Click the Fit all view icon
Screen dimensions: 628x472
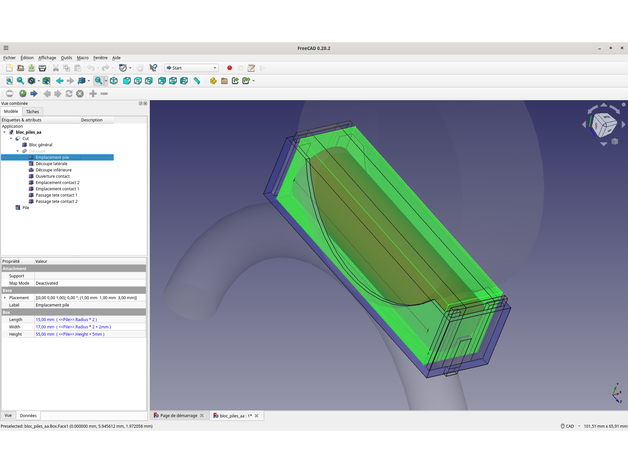coord(9,81)
